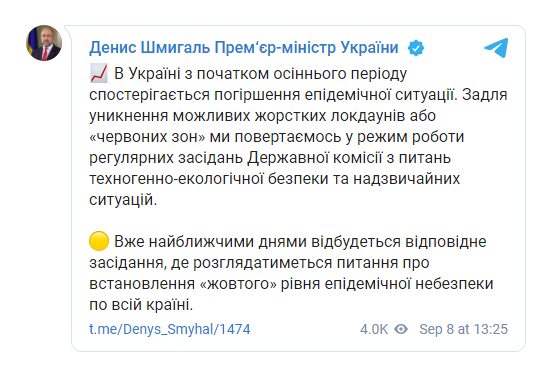Click the blue verified checkmark badge
Screen dimensions: 540x369
pos(416,48)
